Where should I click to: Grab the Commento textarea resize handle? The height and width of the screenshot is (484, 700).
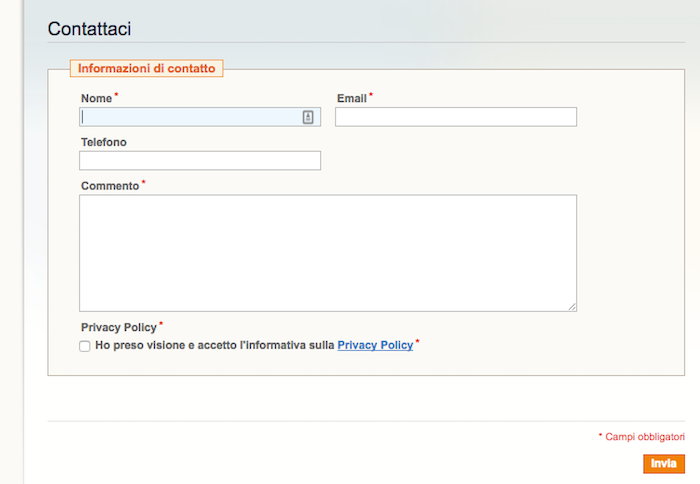coord(572,307)
